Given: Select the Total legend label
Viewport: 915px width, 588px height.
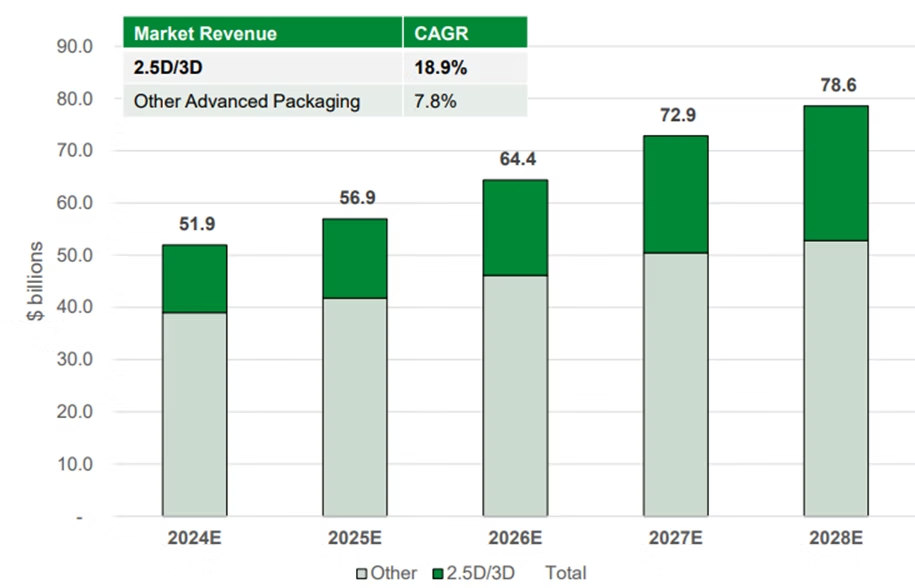Looking at the screenshot, I should tap(565, 573).
